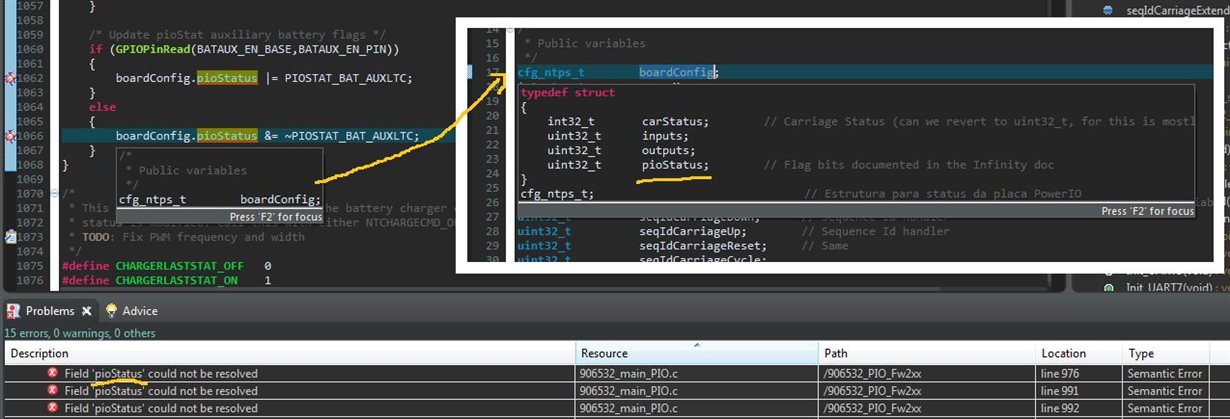Click the error marker on line 1062
The width and height of the screenshot is (1230, 419).
8,78
